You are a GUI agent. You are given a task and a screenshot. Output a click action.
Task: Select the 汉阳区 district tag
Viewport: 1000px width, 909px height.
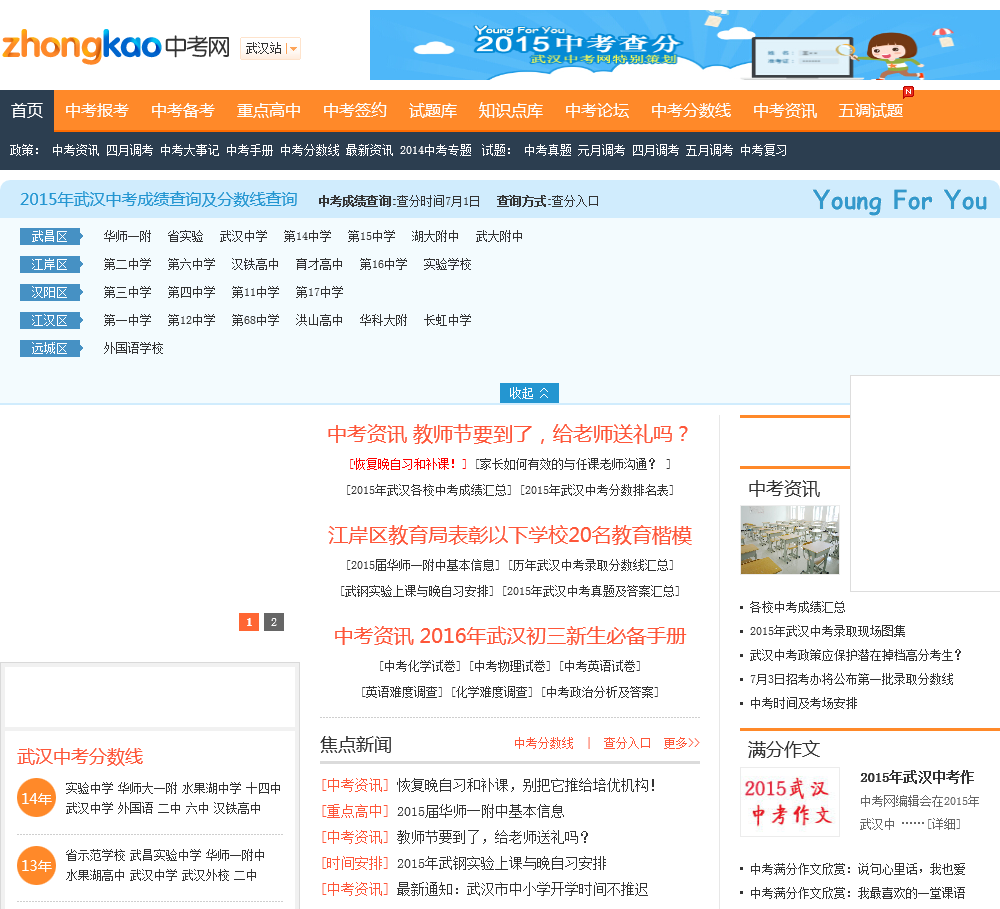51,293
